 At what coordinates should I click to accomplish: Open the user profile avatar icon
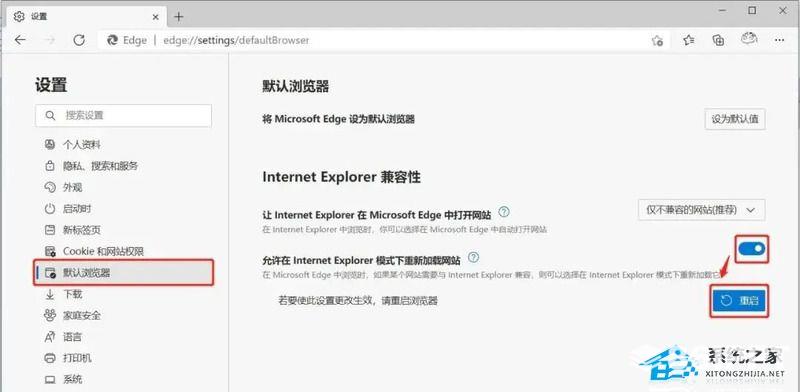(749, 39)
